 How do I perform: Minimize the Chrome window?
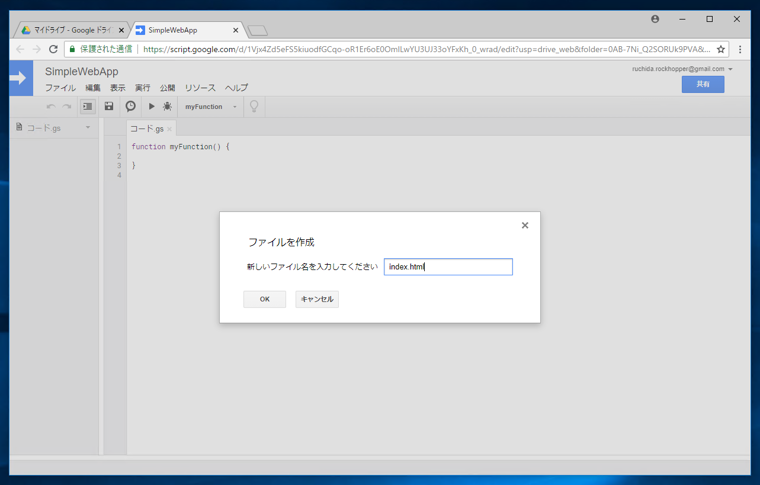pyautogui.click(x=682, y=19)
